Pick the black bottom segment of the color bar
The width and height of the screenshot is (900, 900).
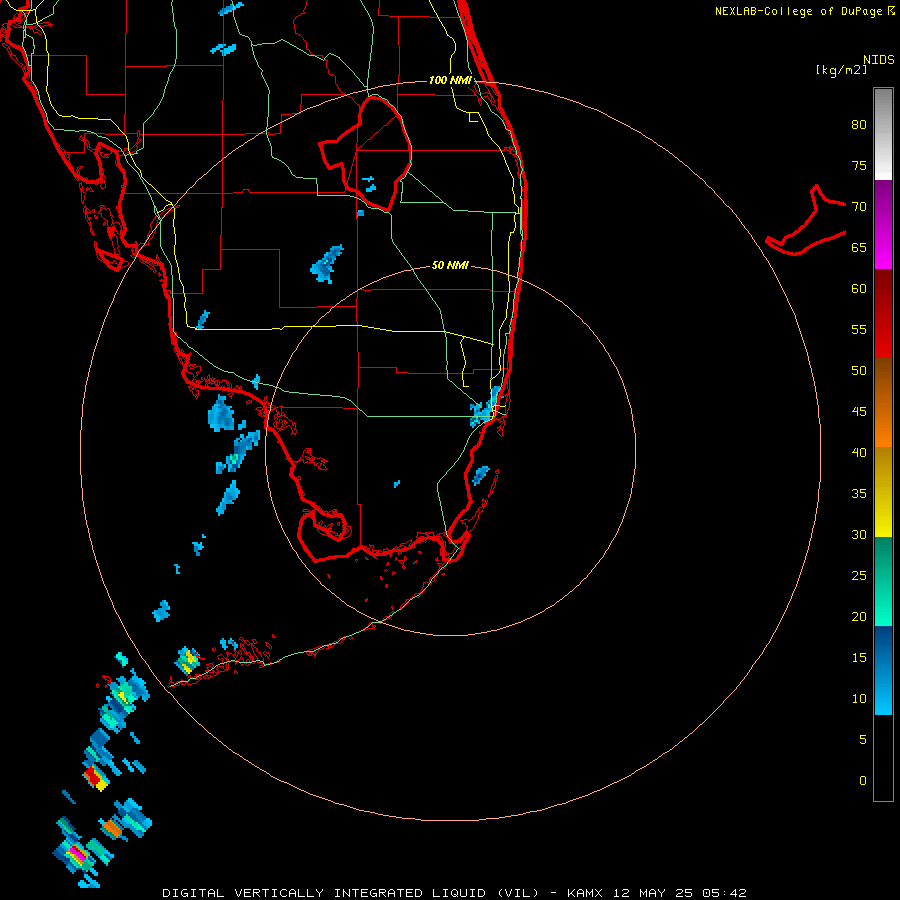(883, 758)
